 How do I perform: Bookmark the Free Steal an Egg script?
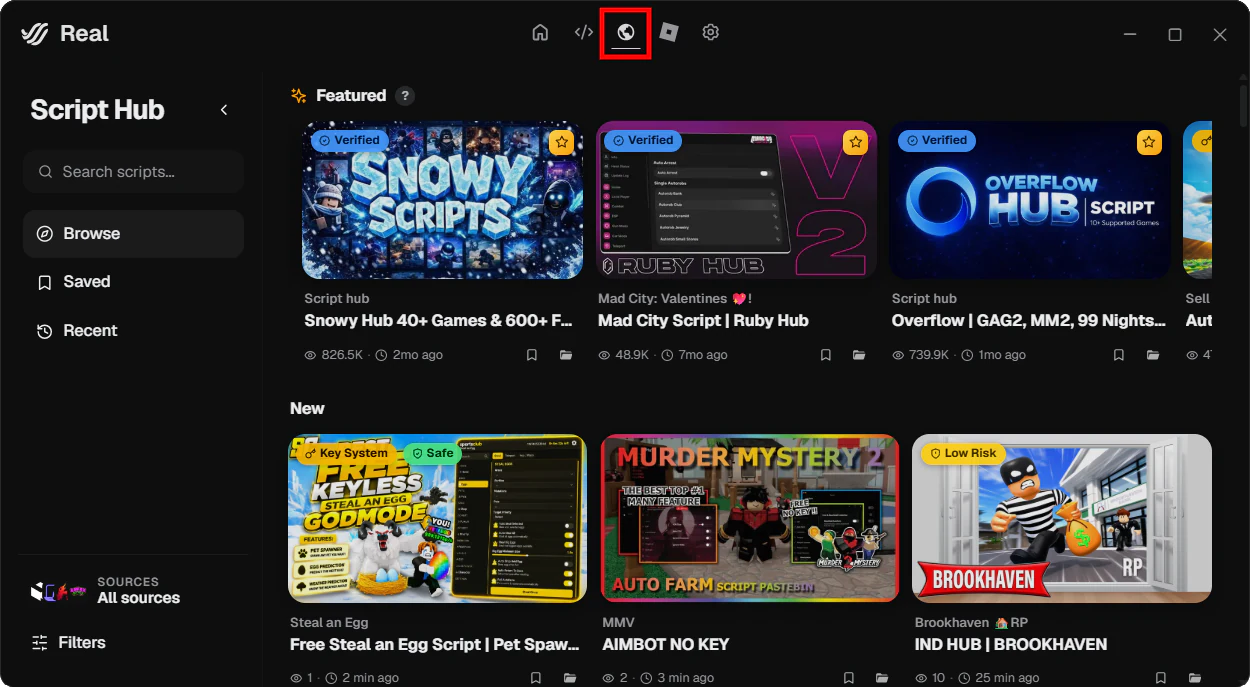[x=536, y=678]
